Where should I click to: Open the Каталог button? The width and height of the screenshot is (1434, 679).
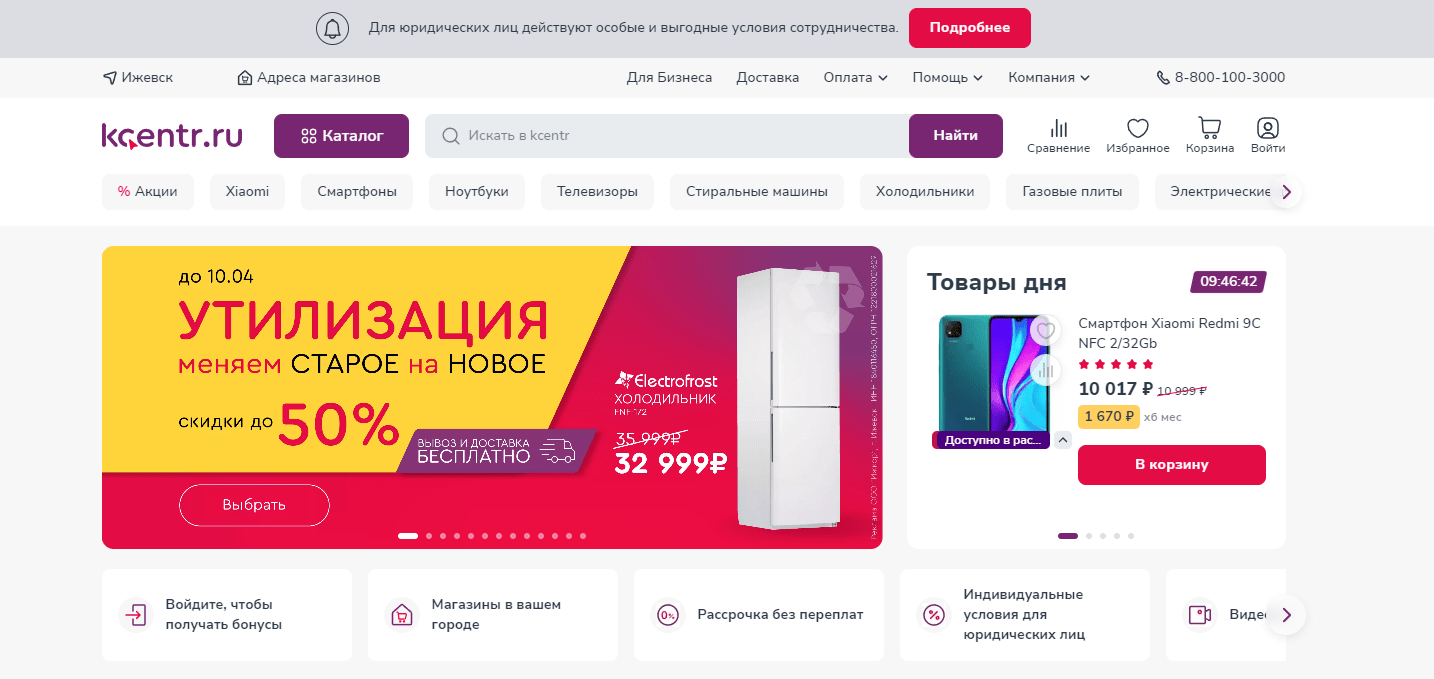[x=341, y=136]
